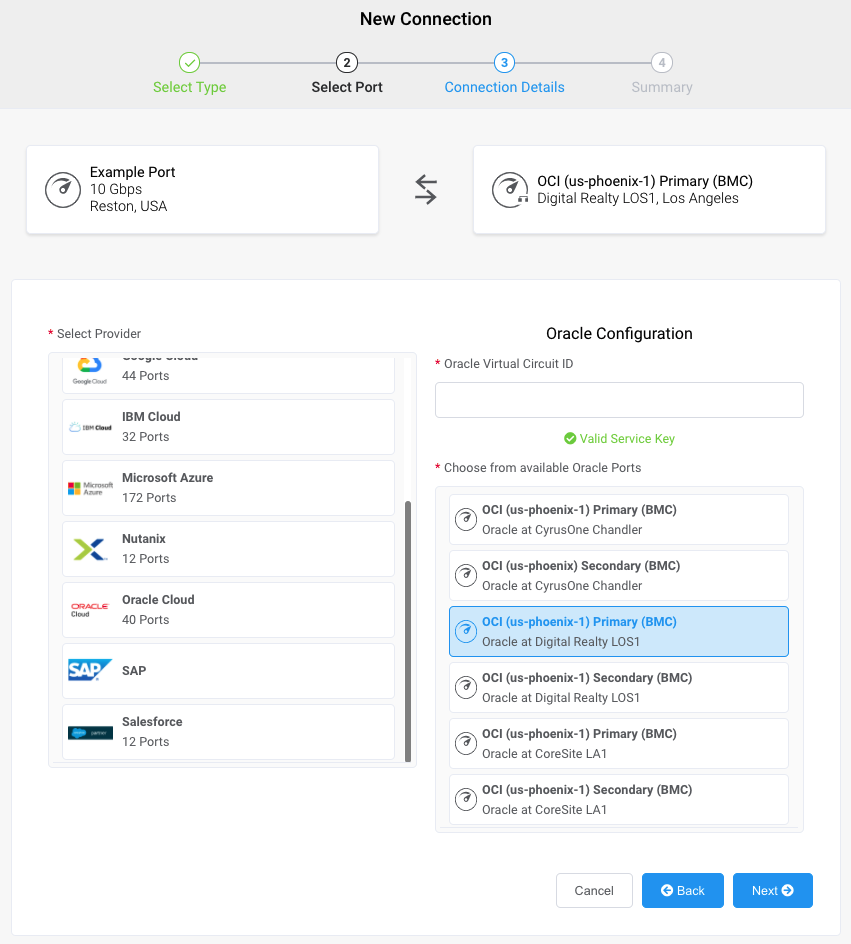This screenshot has height=944, width=851.
Task: Select Primary port at CyrusOne Chandler
Action: 619,520
